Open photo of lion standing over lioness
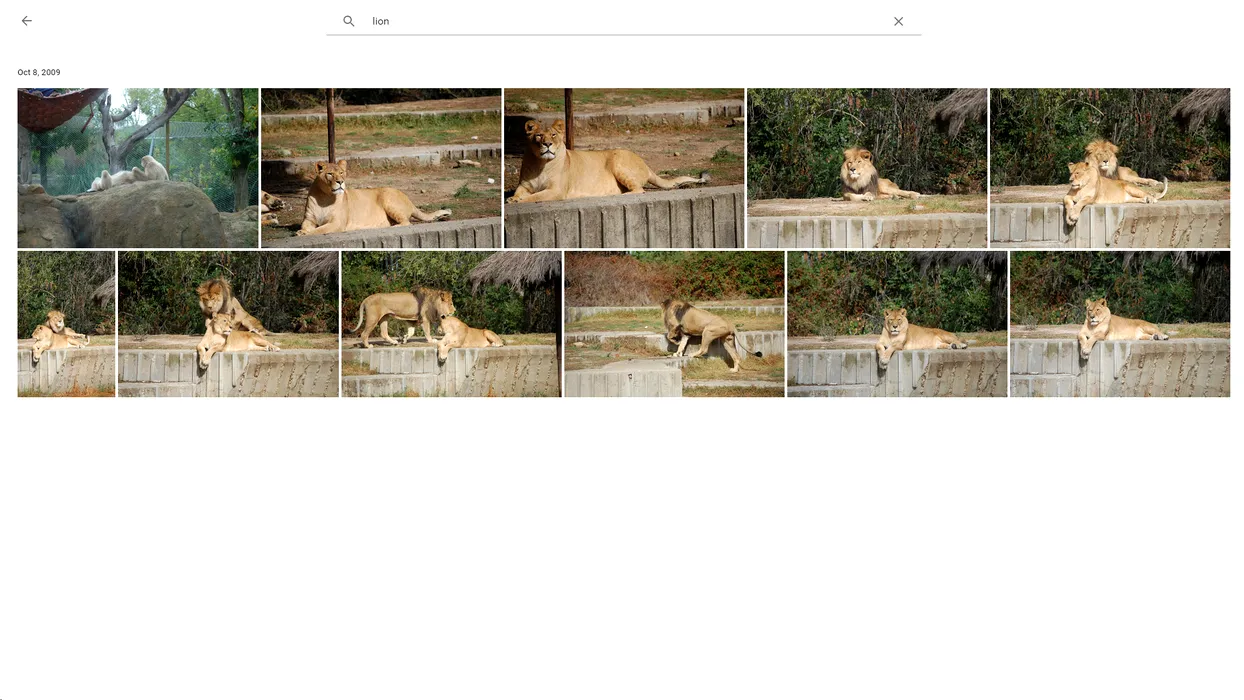Viewport: 1244px width, 700px height. [228, 323]
